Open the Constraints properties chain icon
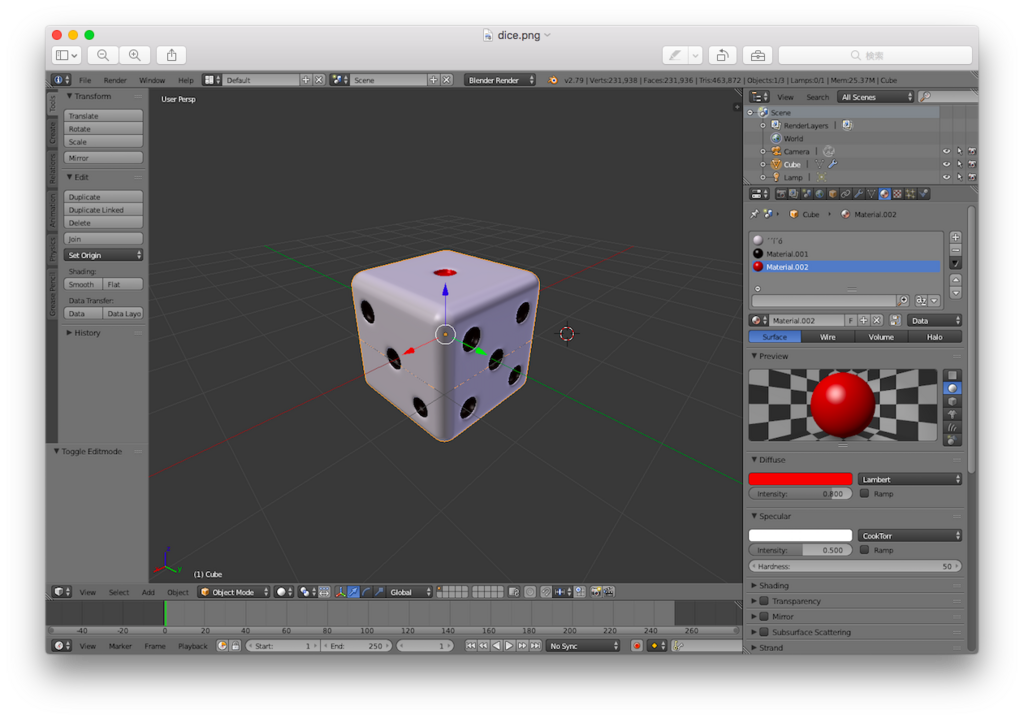Image resolution: width=1024 pixels, height=719 pixels. [x=846, y=194]
